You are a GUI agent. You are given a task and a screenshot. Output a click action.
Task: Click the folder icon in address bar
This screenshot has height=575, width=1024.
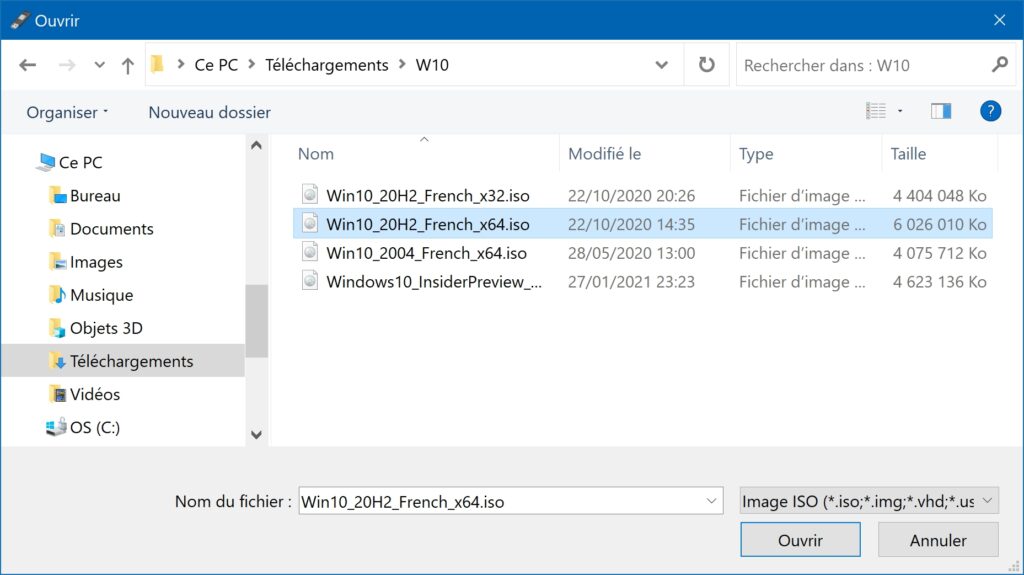157,64
